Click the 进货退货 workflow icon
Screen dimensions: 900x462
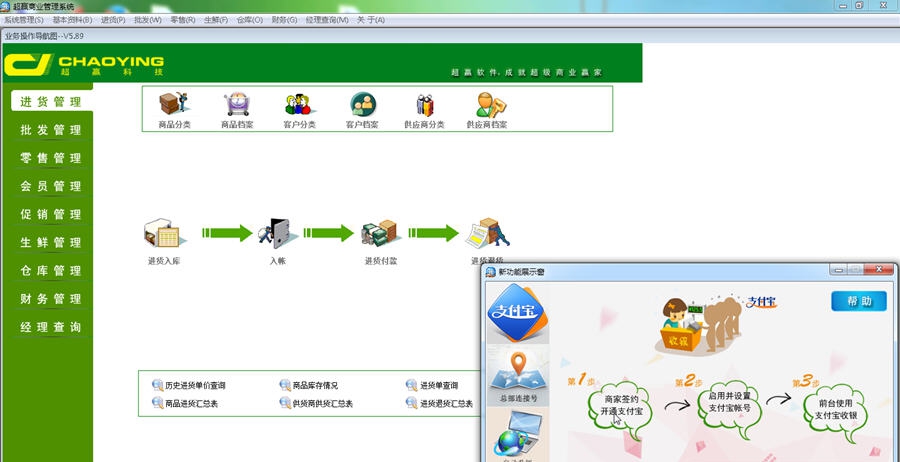point(488,232)
